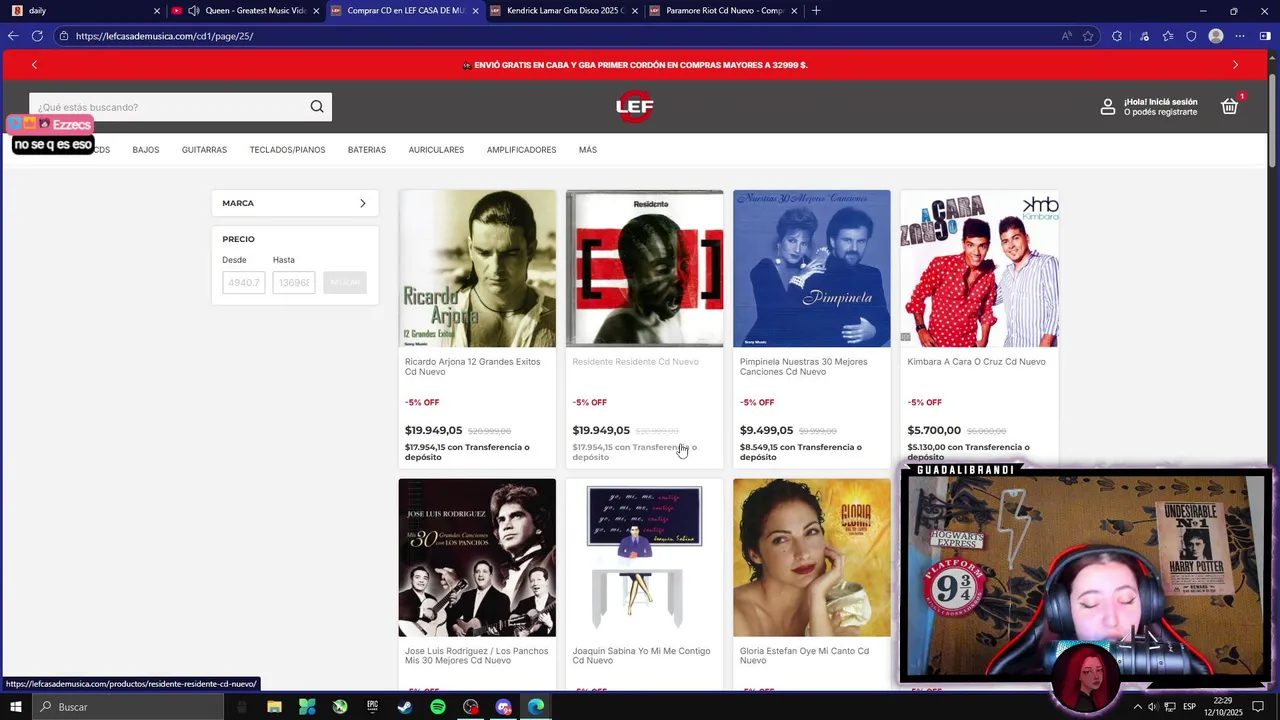The image size is (1280, 720).
Task: Switch to the 'daily' tab
Action: pyautogui.click(x=84, y=11)
